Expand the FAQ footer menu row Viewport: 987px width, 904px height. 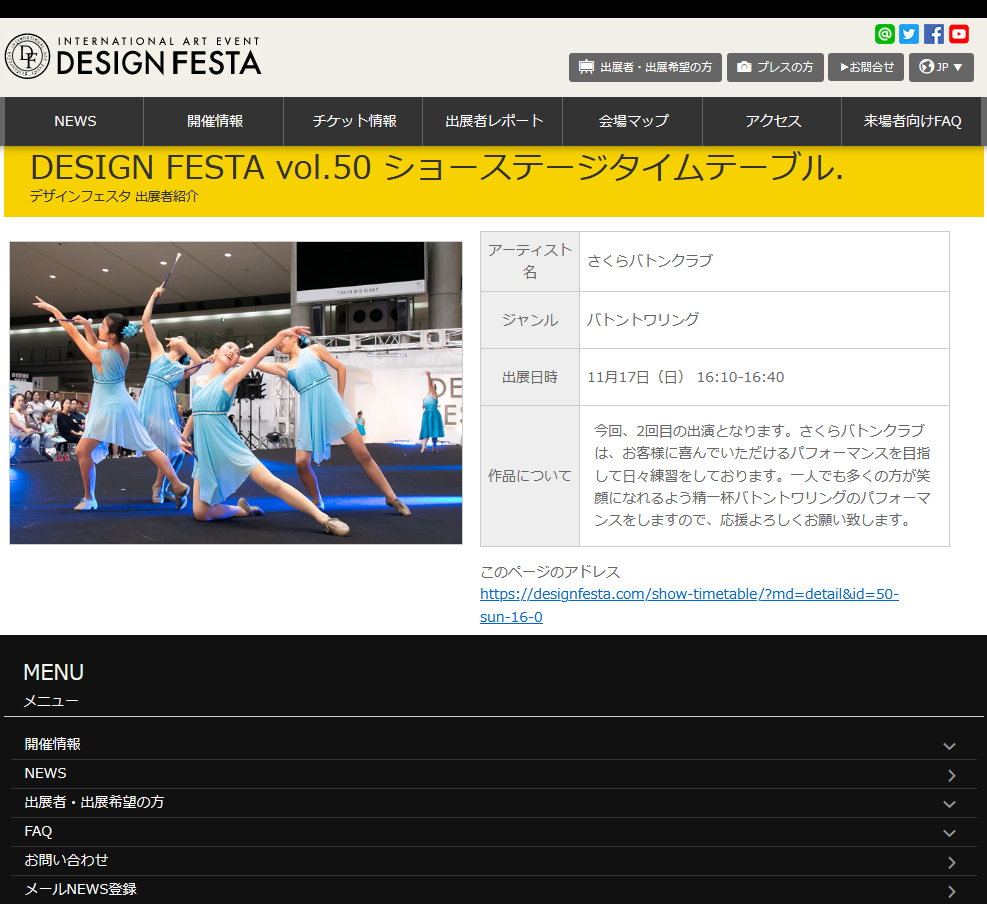point(949,832)
